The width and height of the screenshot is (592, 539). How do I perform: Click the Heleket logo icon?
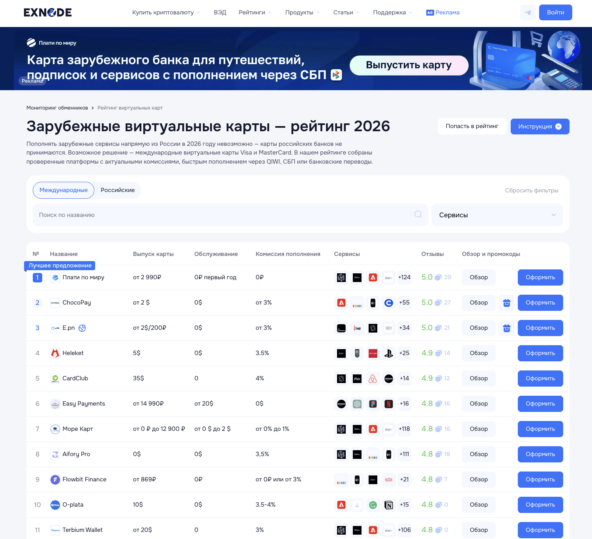tap(55, 353)
